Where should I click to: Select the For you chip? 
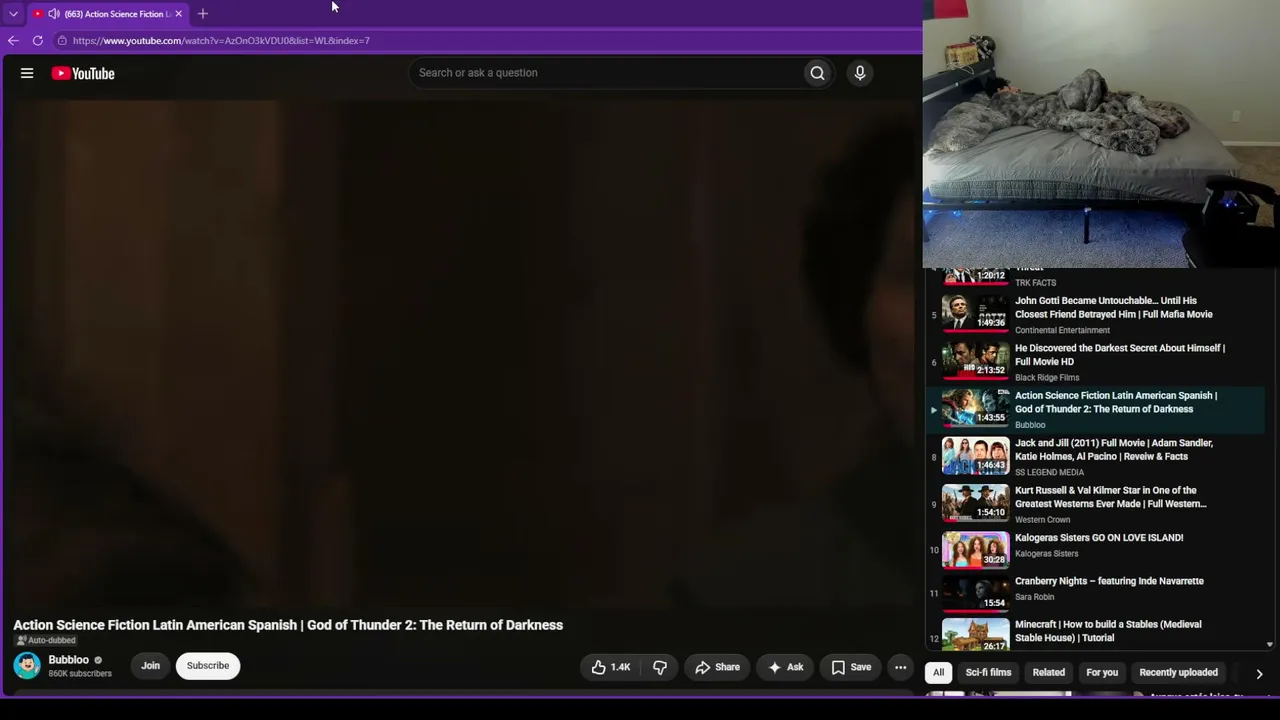click(1102, 673)
